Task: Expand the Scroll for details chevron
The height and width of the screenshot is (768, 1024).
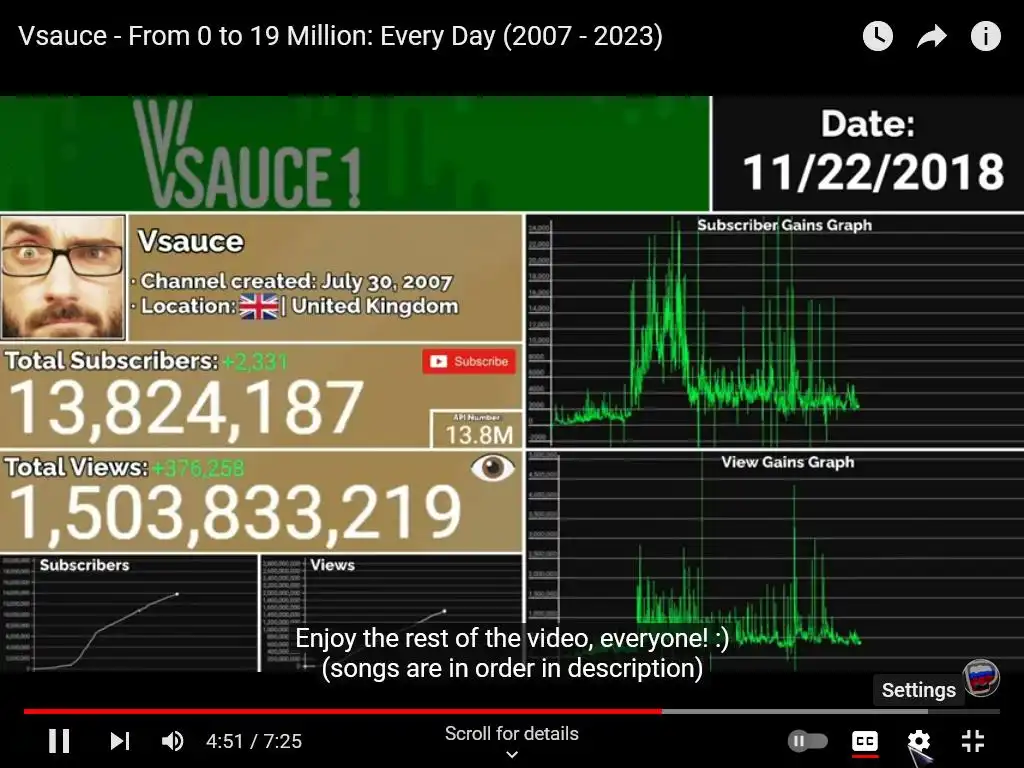Action: click(512, 755)
